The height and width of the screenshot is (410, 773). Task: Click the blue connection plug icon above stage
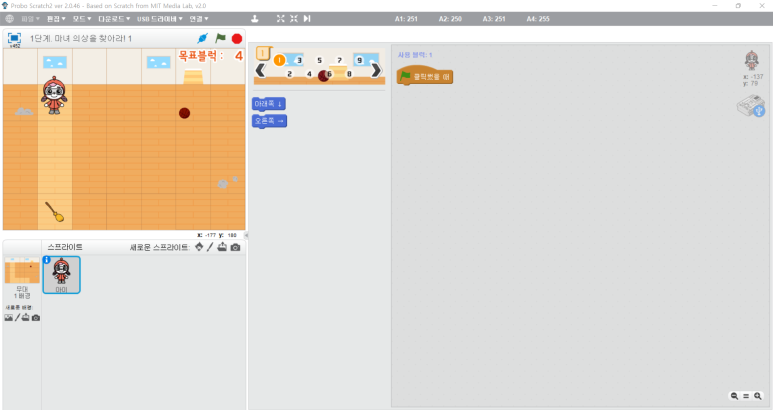[202, 38]
